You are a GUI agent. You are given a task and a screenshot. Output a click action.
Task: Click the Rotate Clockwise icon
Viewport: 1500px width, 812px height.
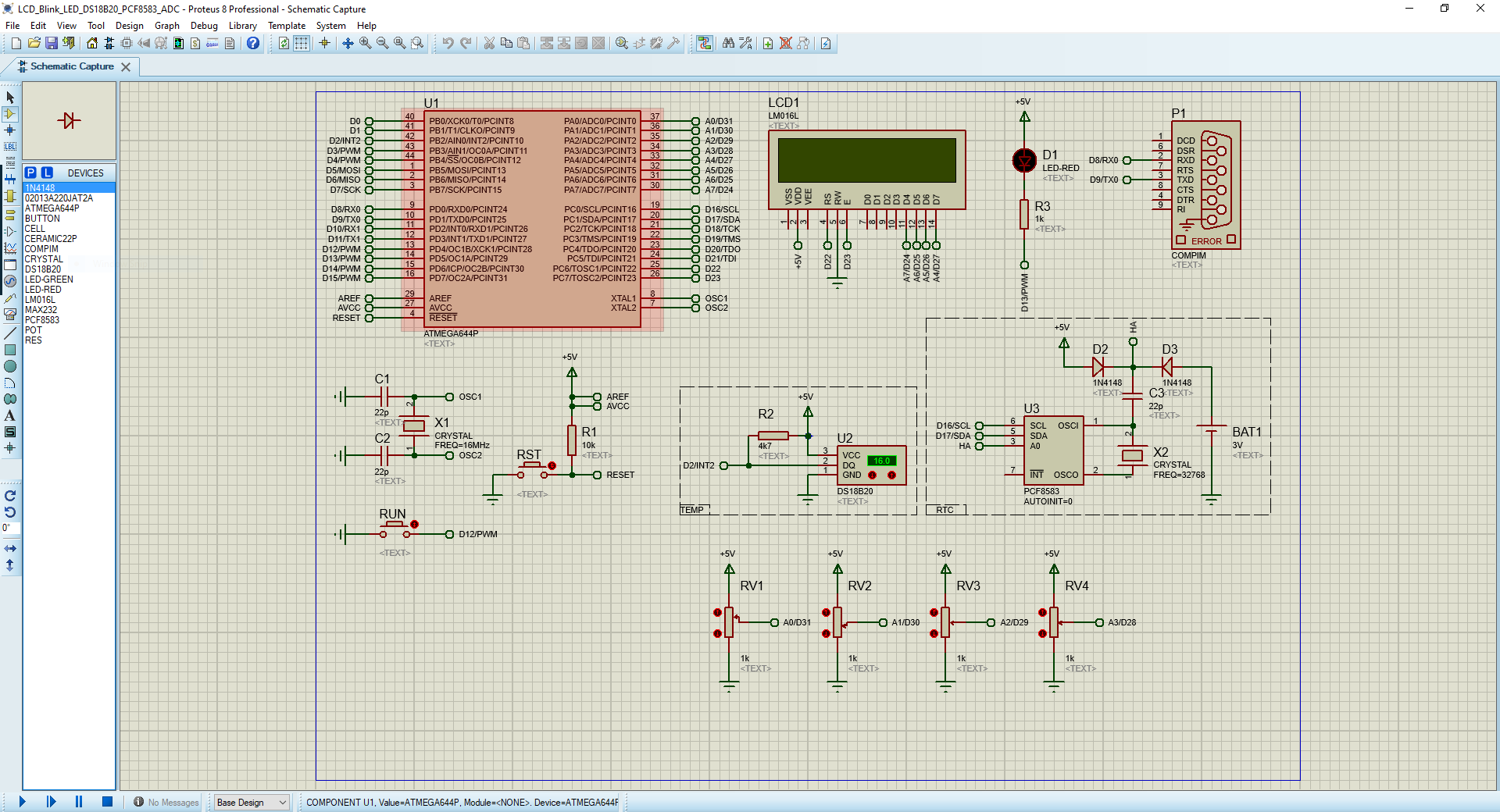pos(10,496)
